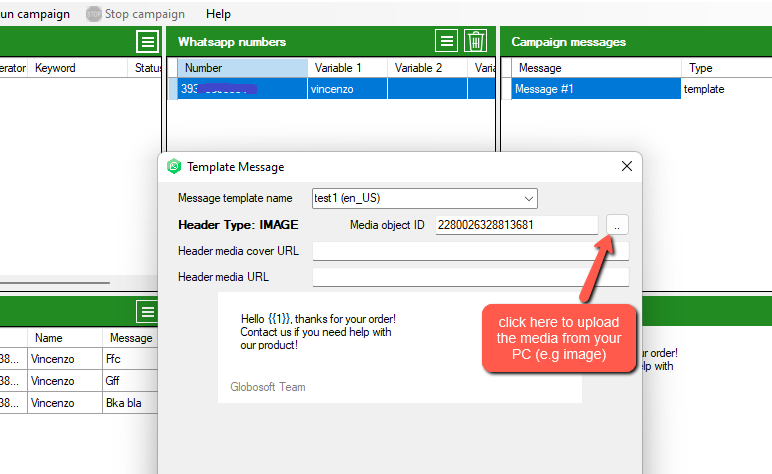Viewport: 772px width, 474px height.
Task: Click the '..' media upload browse button
Action: point(617,225)
